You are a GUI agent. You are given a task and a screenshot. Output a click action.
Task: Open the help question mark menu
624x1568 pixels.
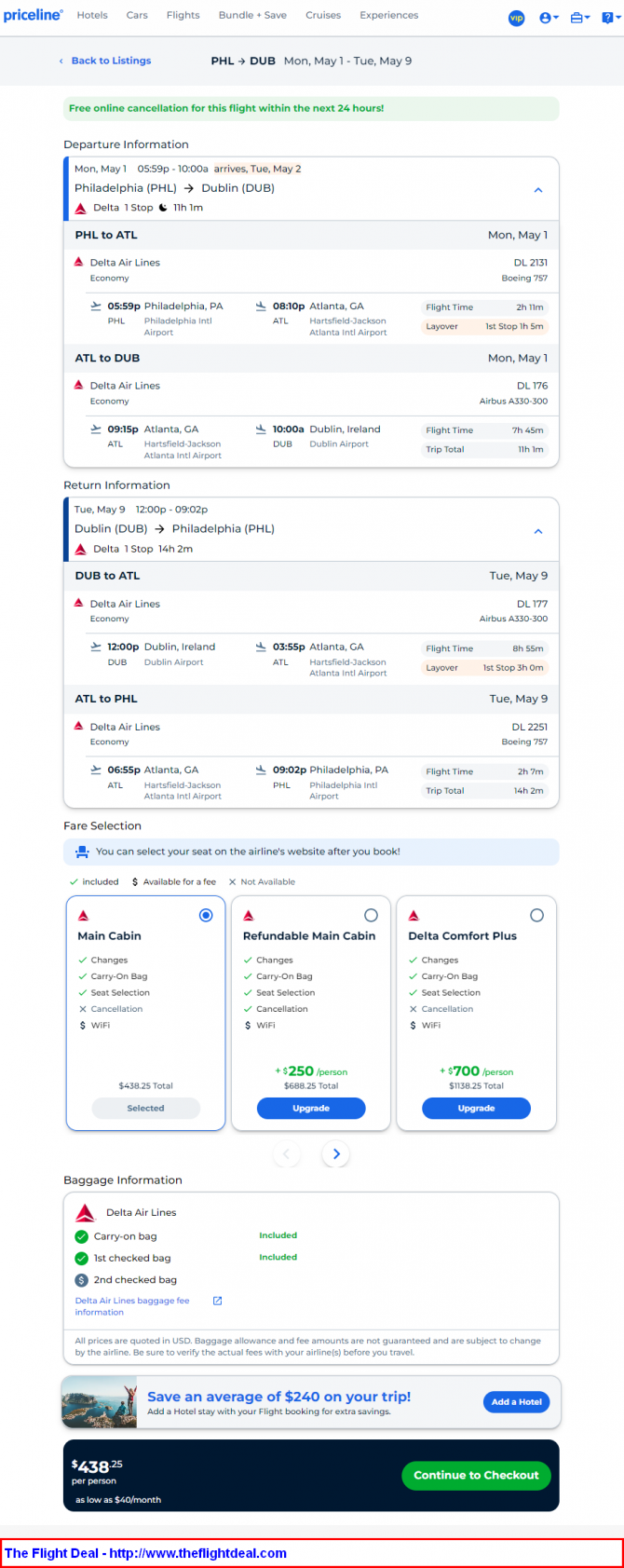(x=609, y=18)
